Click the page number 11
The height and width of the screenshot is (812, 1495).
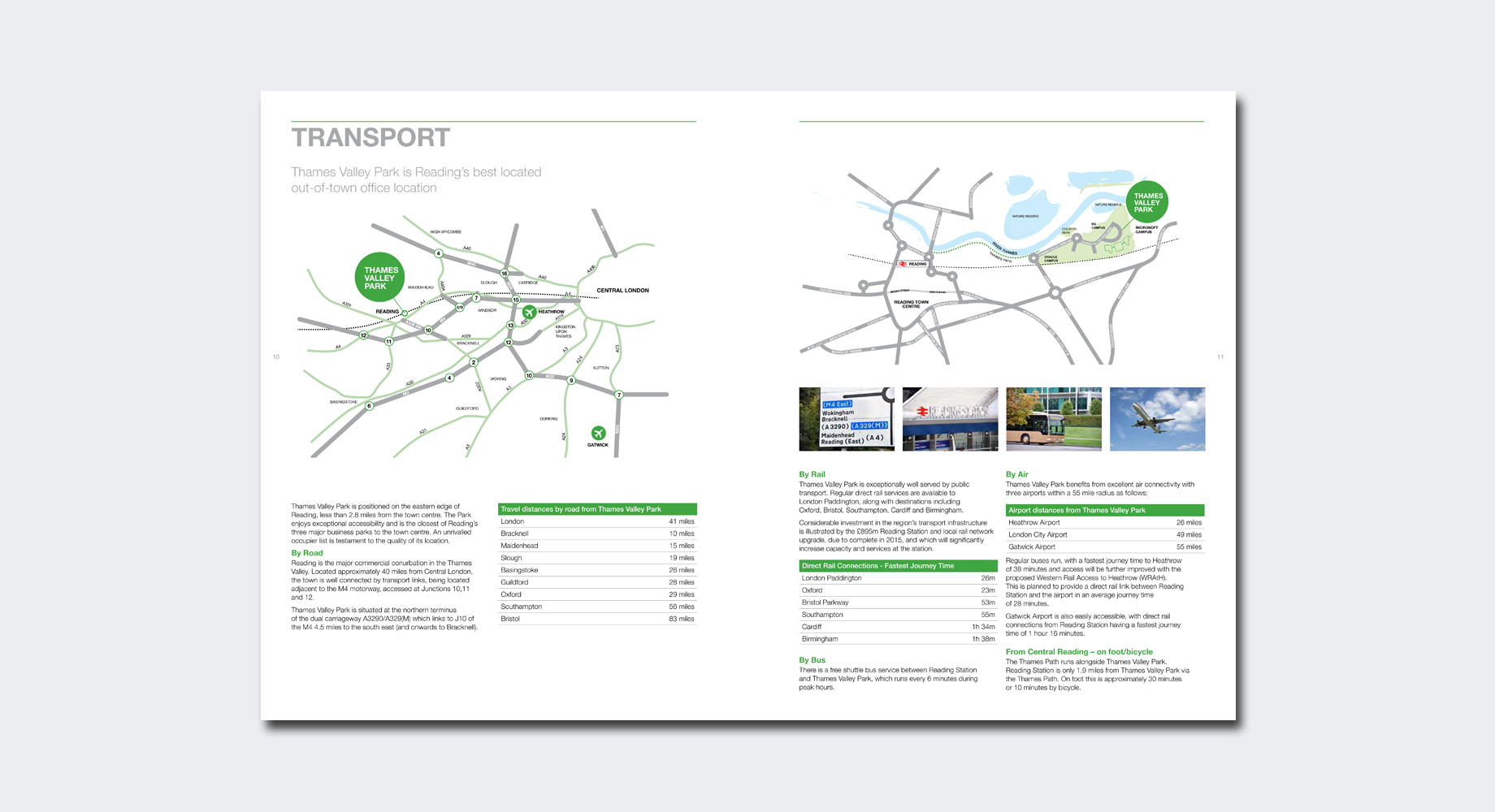1220,356
